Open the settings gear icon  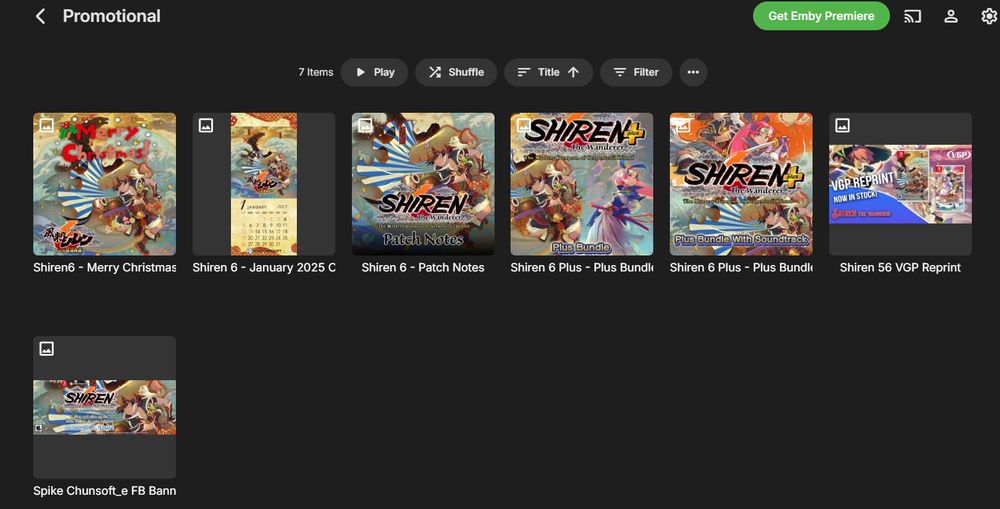(x=989, y=17)
